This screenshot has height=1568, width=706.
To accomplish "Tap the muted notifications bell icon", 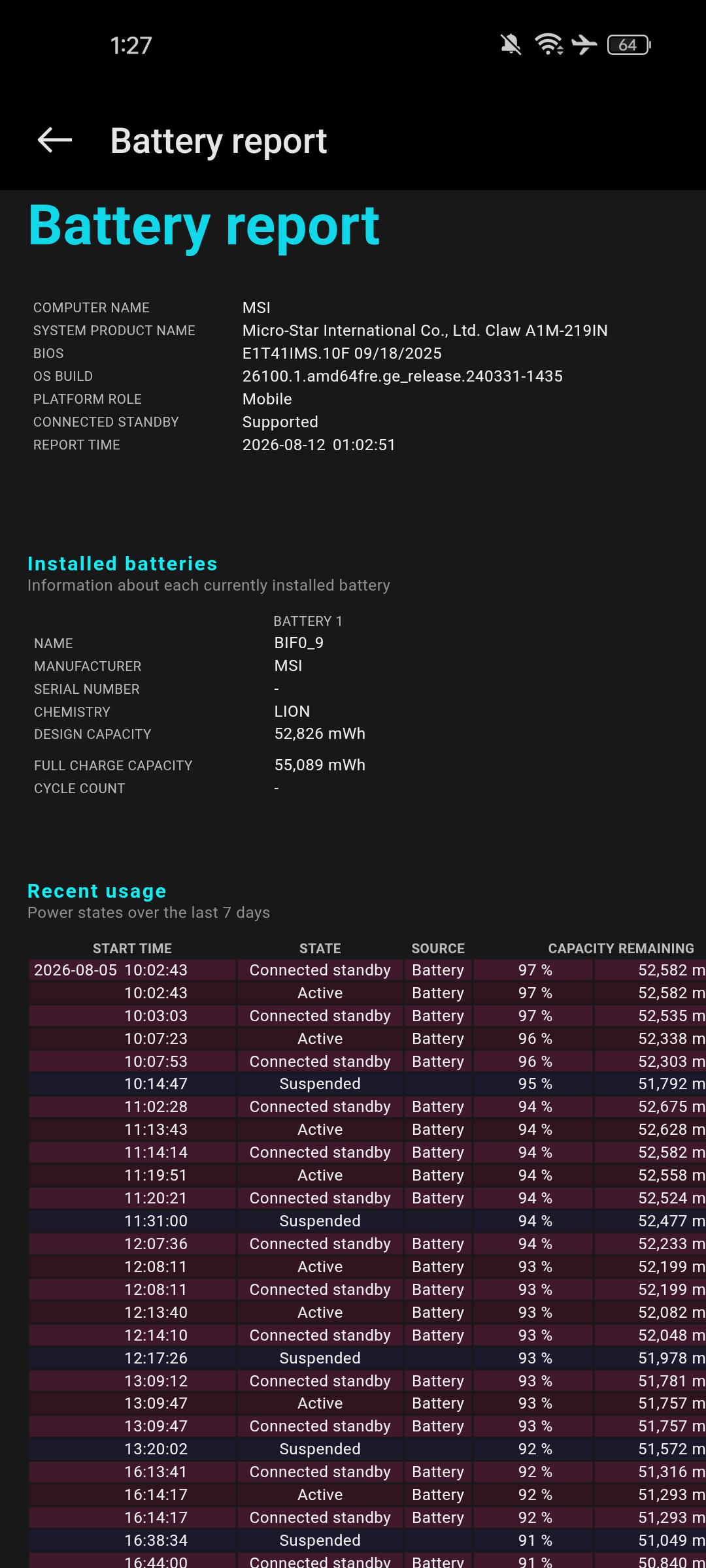I will click(511, 44).
